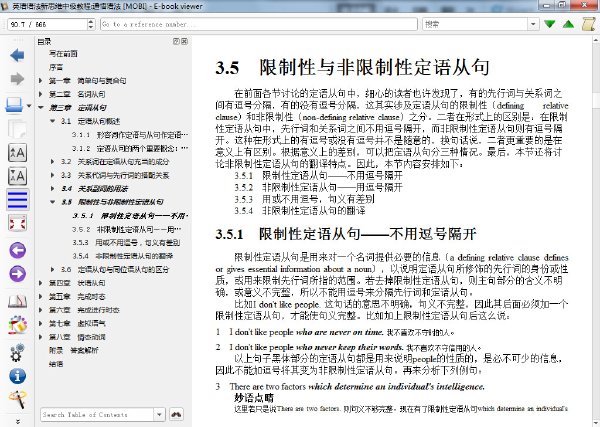Image resolution: width=600 pixels, height=427 pixels.
Task: Select 结语 in the contents tree
Action: (x=56, y=364)
